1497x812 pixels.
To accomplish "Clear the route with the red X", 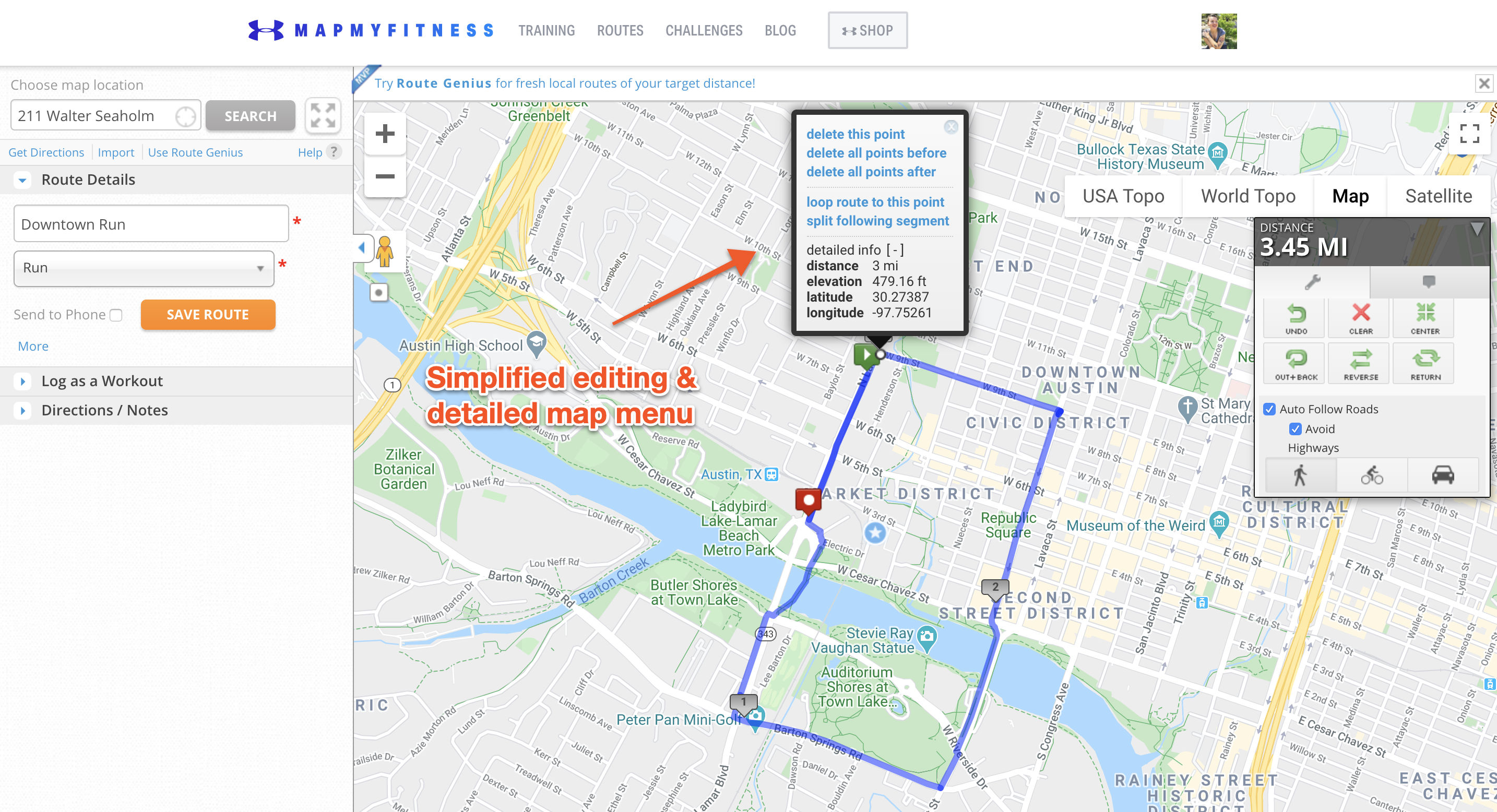I will coord(1360,318).
